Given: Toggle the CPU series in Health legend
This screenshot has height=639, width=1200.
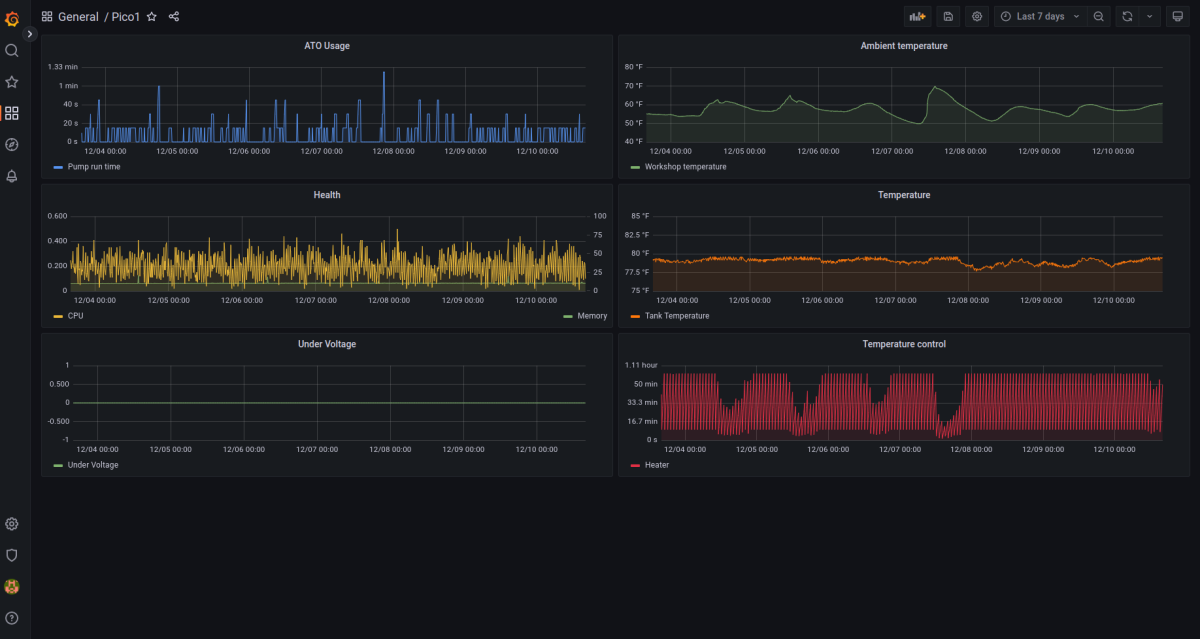Looking at the screenshot, I should [76, 316].
